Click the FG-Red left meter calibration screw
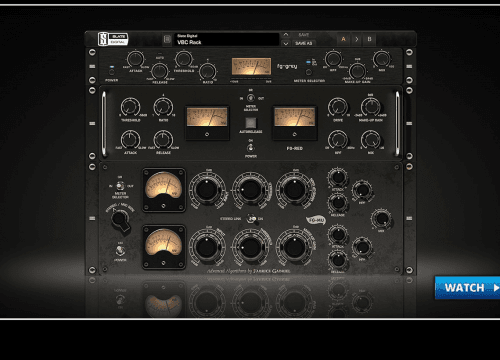This screenshot has height=360, width=500. click(207, 134)
